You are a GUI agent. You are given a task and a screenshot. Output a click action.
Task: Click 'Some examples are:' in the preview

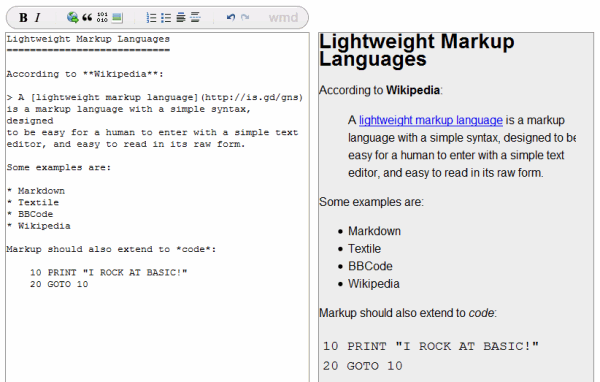[371, 202]
